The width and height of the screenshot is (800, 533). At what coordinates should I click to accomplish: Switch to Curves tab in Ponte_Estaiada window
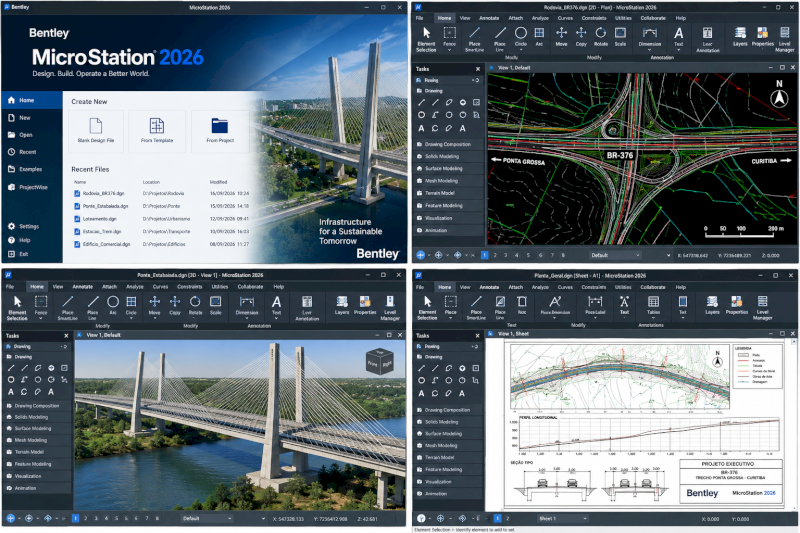[x=160, y=287]
